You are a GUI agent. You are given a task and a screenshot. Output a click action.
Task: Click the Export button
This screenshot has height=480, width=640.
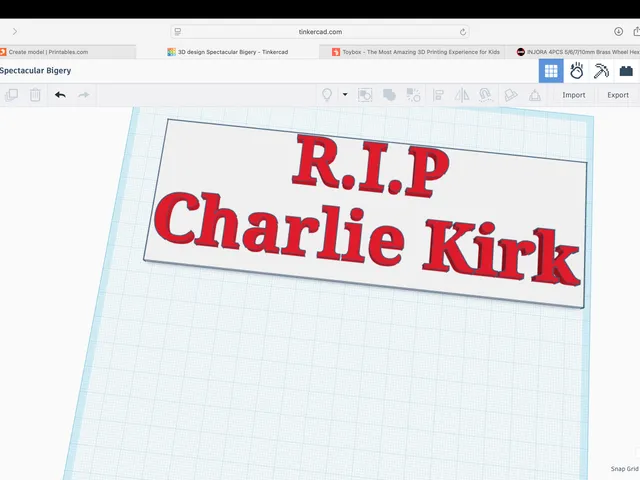[x=618, y=95]
